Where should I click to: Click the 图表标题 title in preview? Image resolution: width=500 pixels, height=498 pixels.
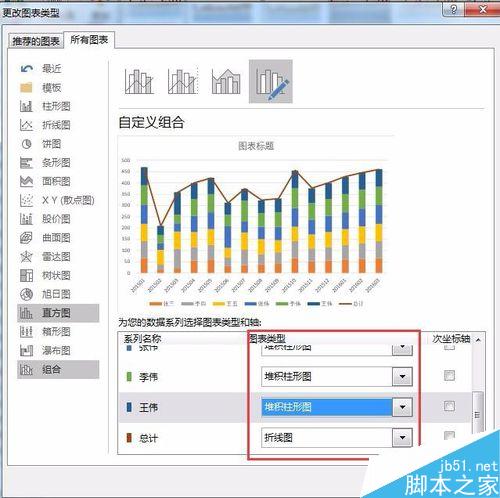pyautogui.click(x=256, y=146)
